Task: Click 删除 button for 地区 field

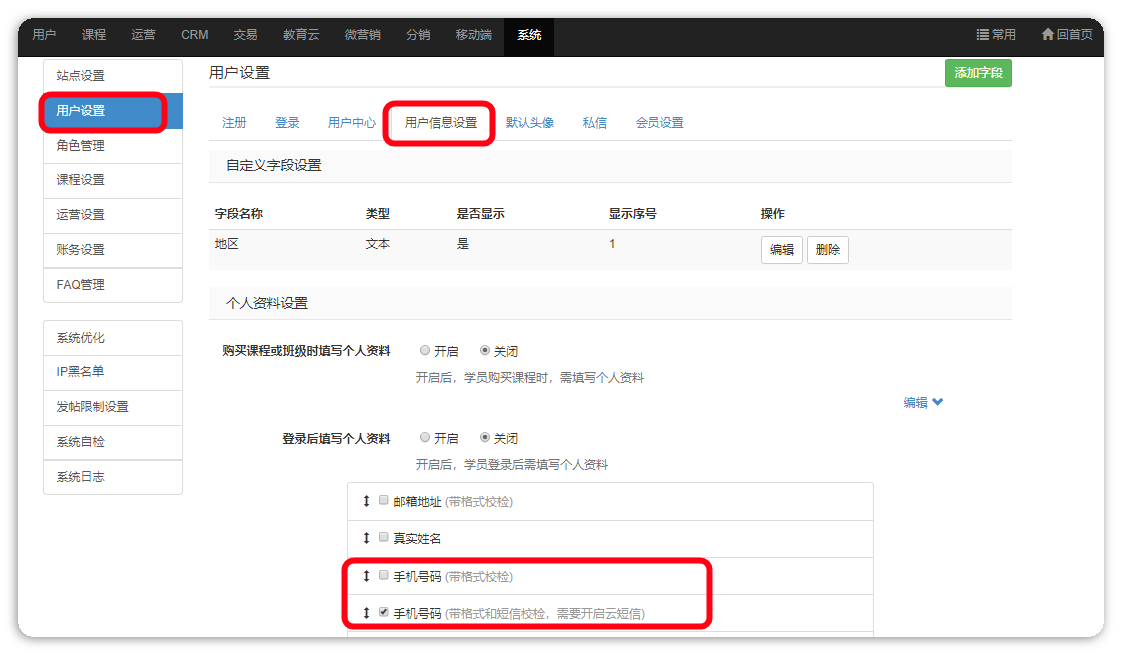Action: pos(827,250)
